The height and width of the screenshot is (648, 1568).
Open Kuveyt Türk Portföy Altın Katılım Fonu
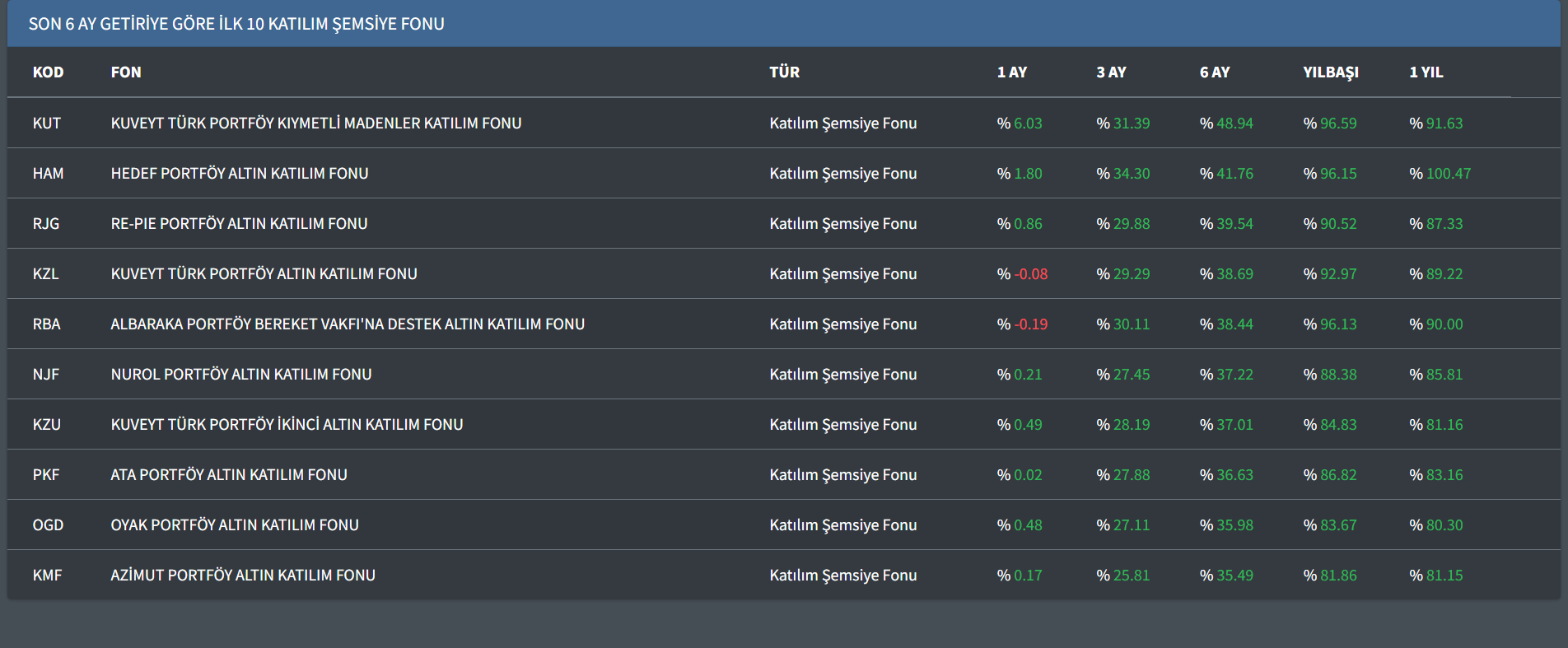264,274
